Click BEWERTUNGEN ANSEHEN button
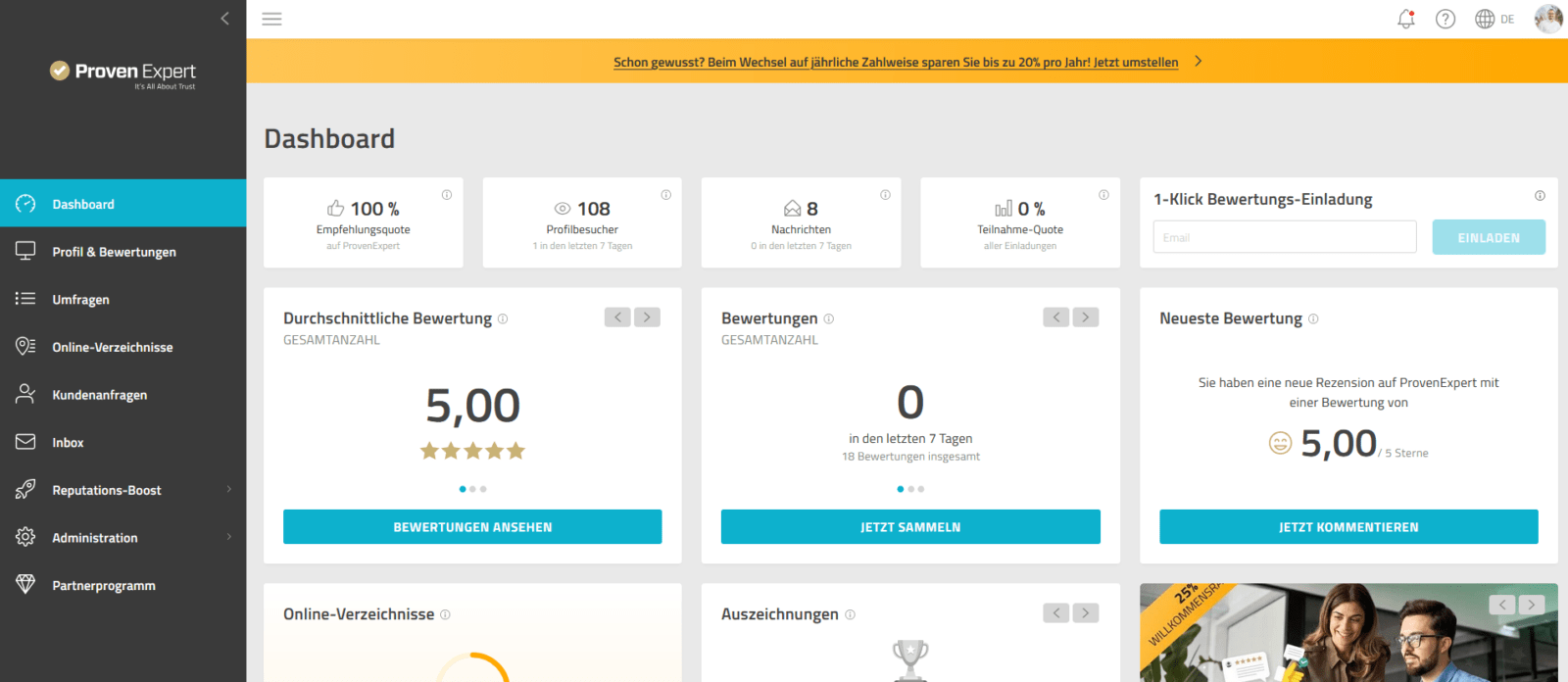The height and width of the screenshot is (682, 1568). pyautogui.click(x=472, y=526)
